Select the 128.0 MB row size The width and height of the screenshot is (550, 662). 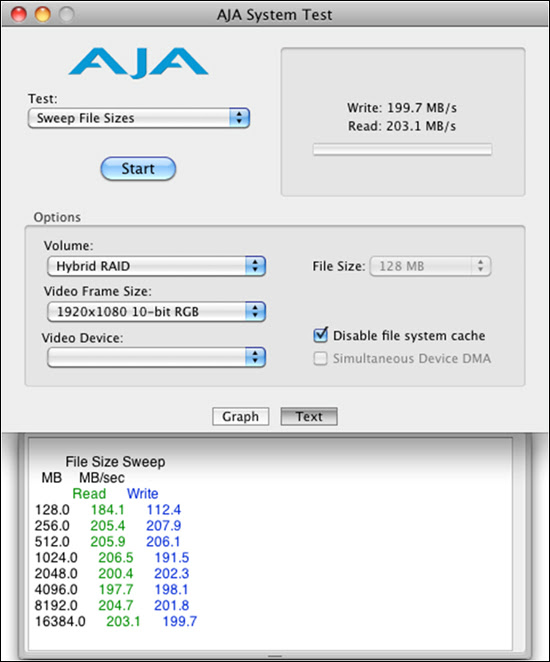[x=52, y=510]
